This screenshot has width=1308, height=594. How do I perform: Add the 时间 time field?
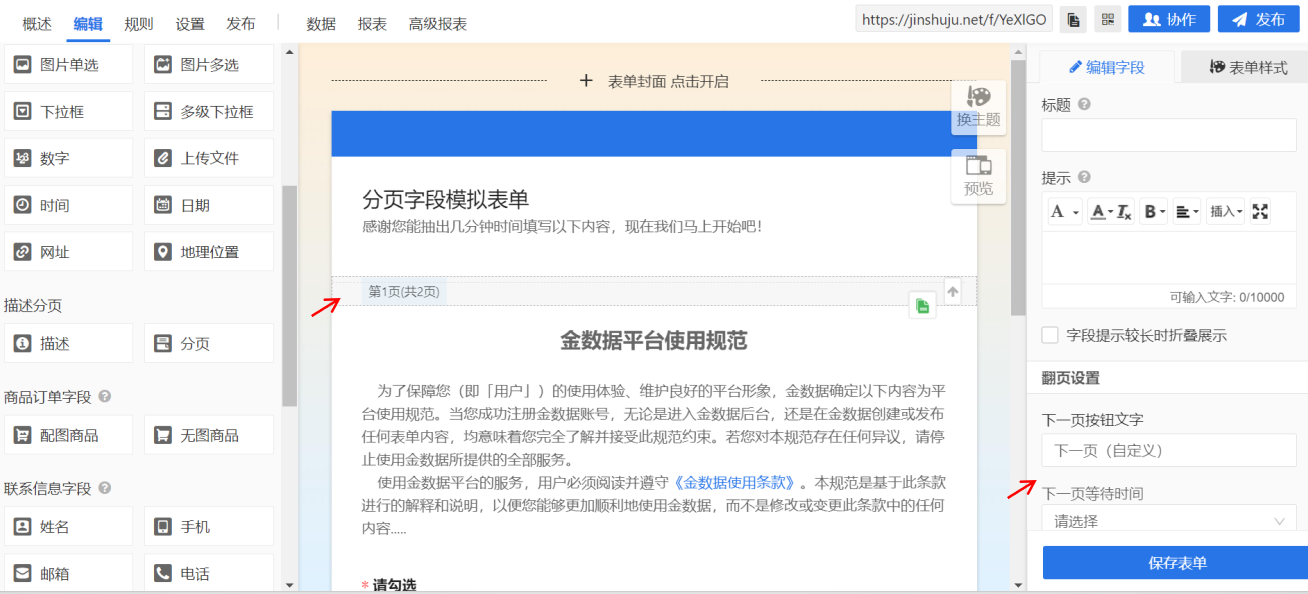(69, 205)
